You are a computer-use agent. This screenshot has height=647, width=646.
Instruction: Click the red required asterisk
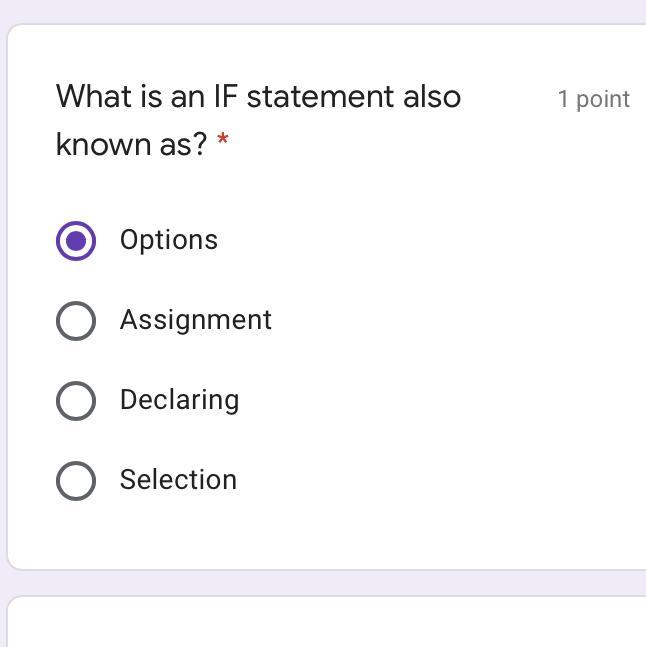[x=222, y=141]
